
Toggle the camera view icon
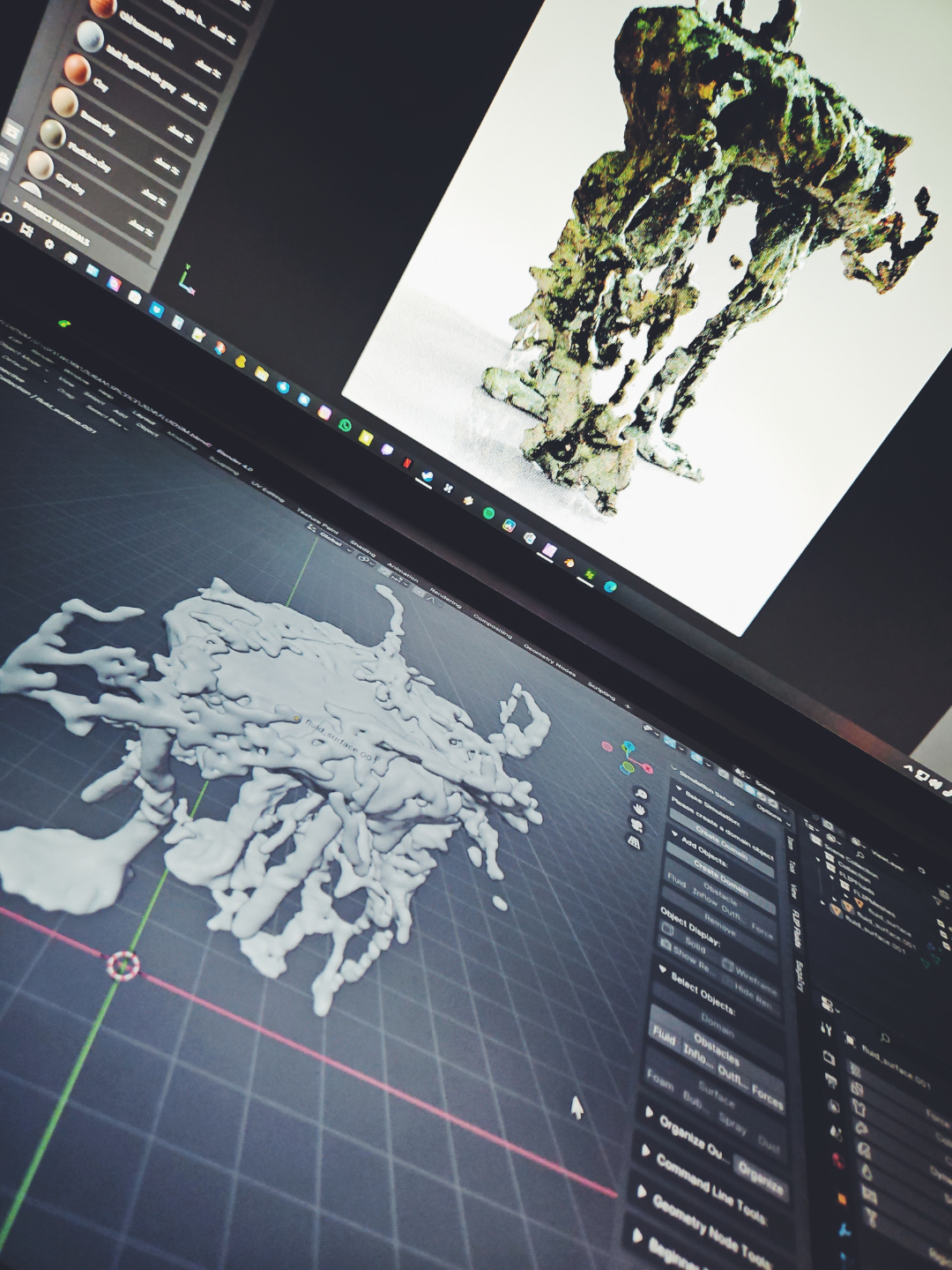pos(636,825)
